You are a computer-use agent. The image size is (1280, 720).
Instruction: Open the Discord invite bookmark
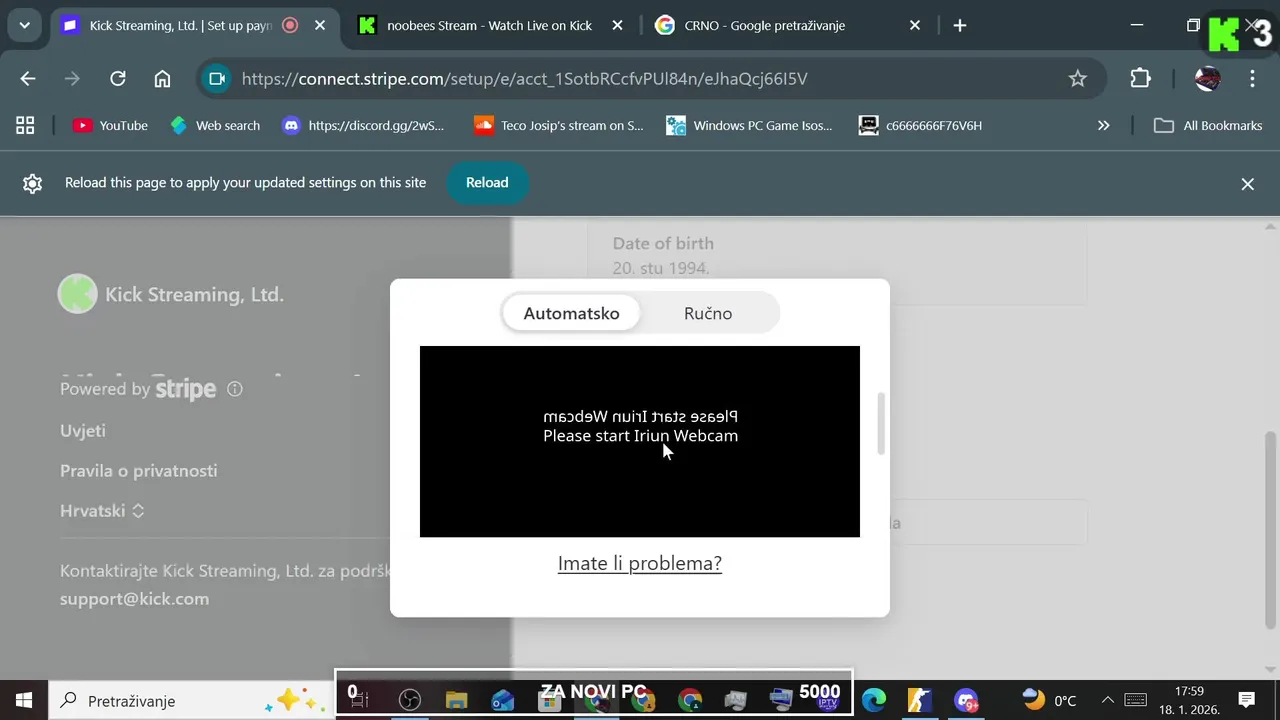pyautogui.click(x=363, y=125)
